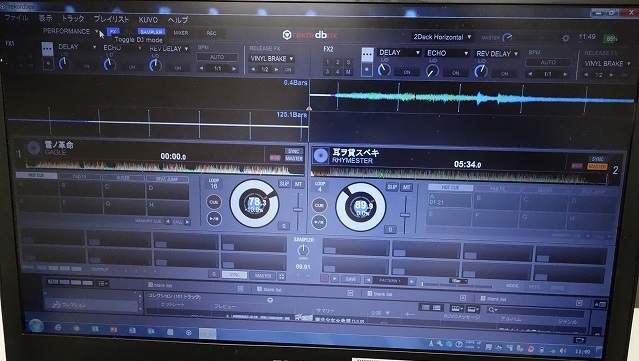Open the プレイリスト menu
This screenshot has height=361, width=639.
pyautogui.click(x=111, y=19)
